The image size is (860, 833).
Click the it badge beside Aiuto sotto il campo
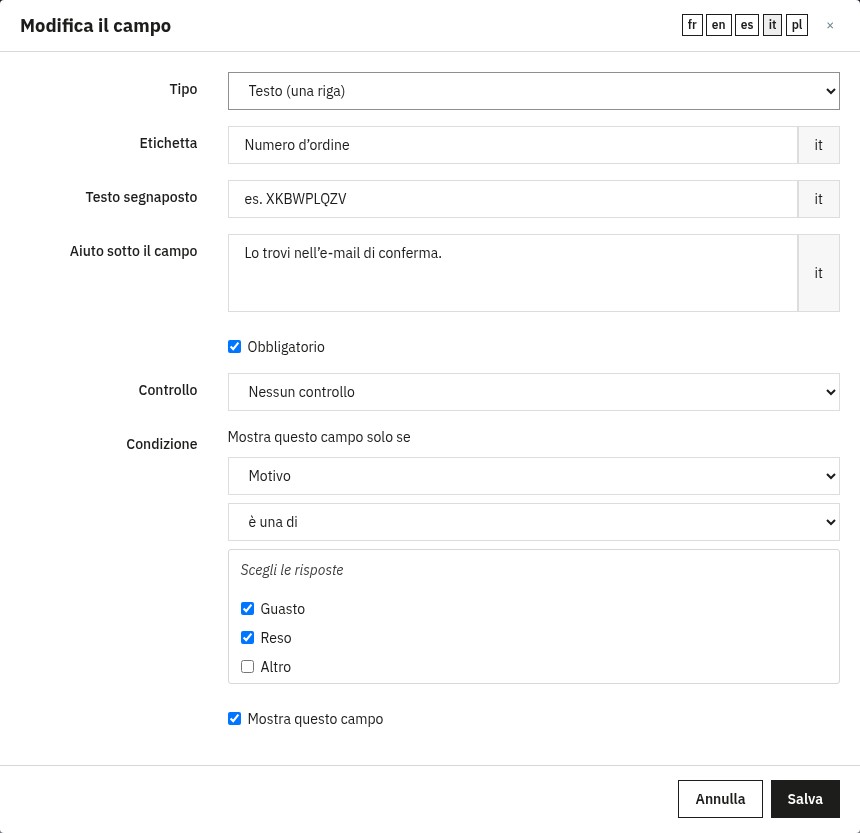(818, 273)
